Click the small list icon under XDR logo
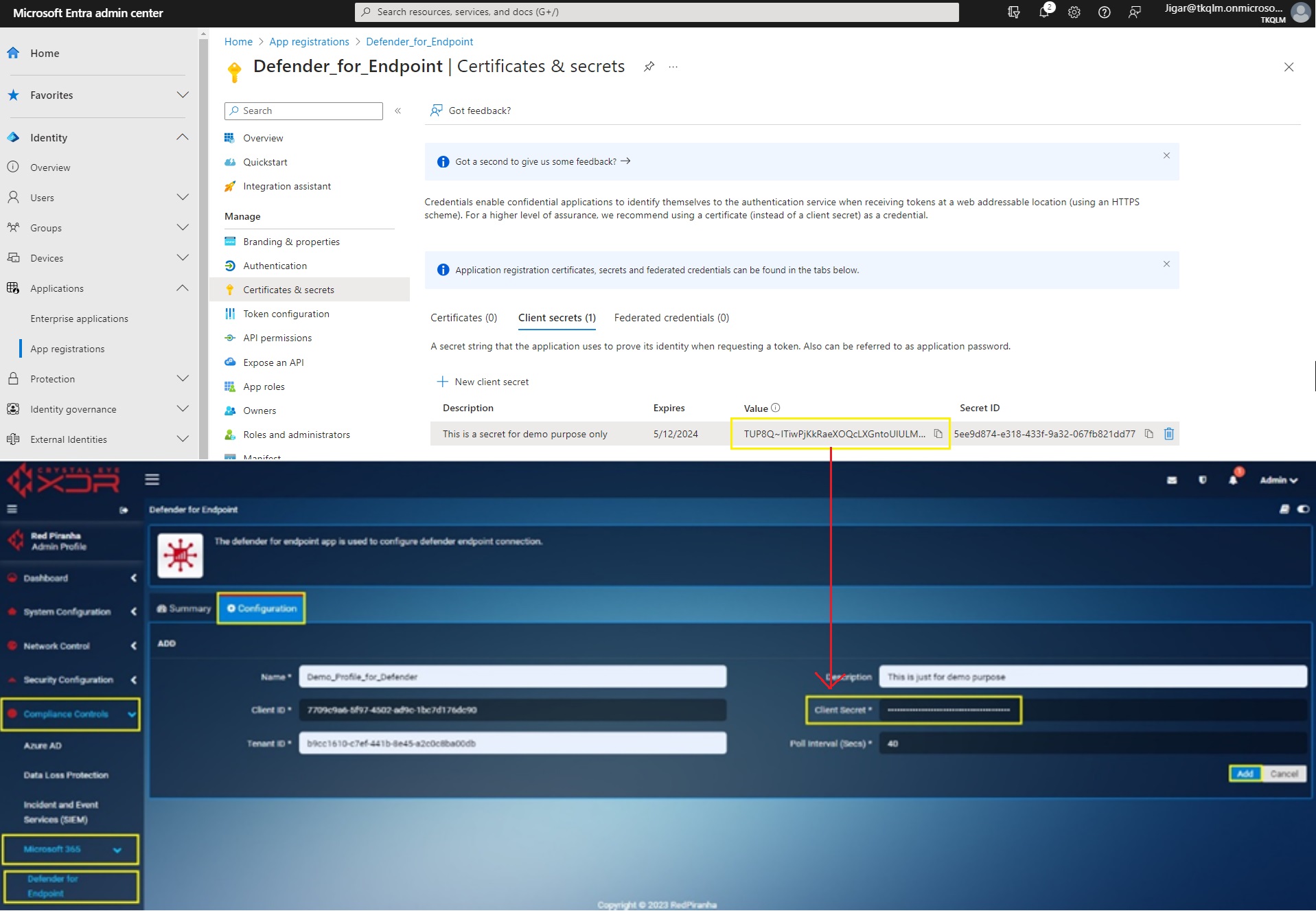 12,509
